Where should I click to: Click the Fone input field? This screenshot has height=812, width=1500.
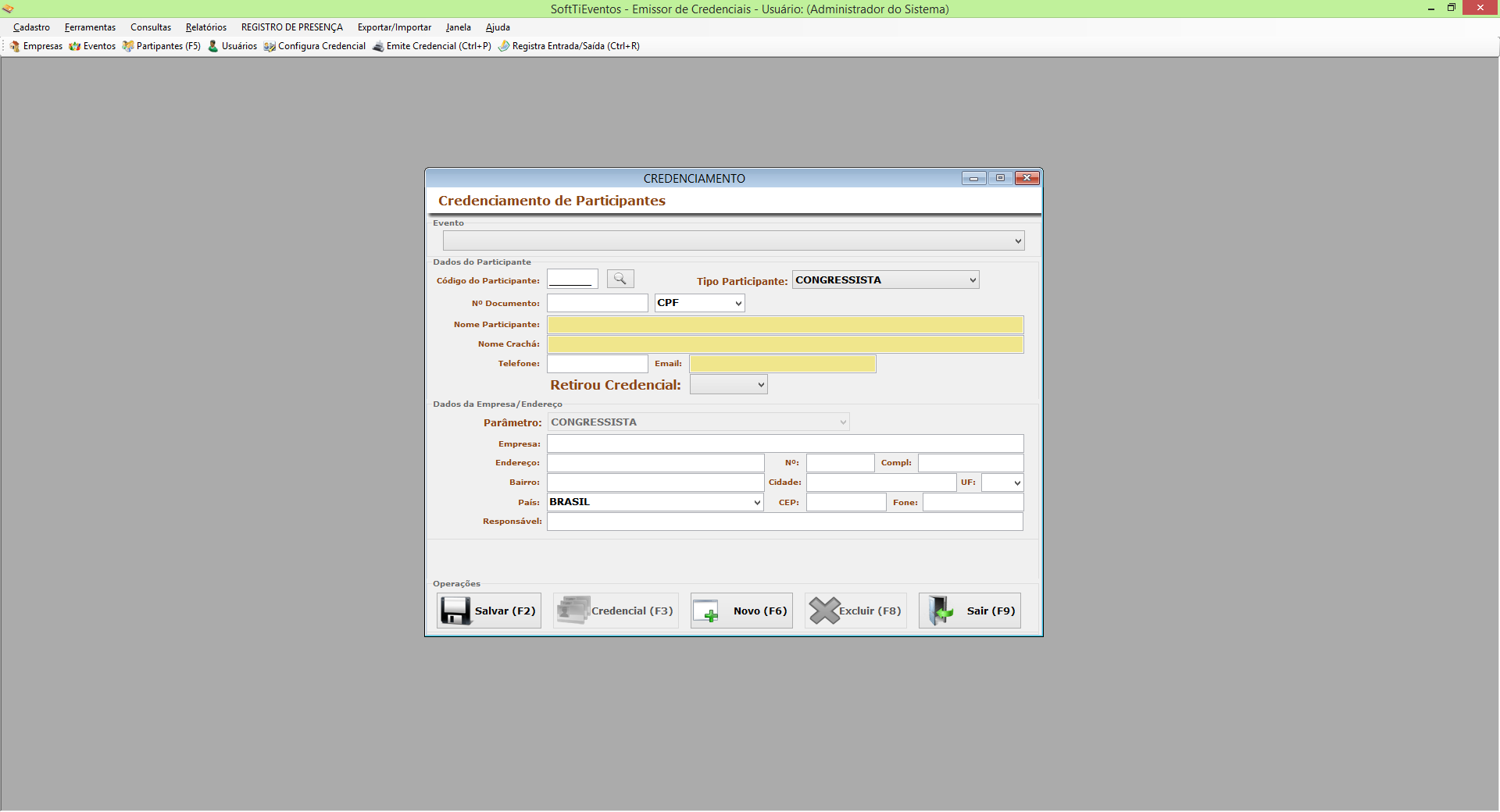pos(973,502)
